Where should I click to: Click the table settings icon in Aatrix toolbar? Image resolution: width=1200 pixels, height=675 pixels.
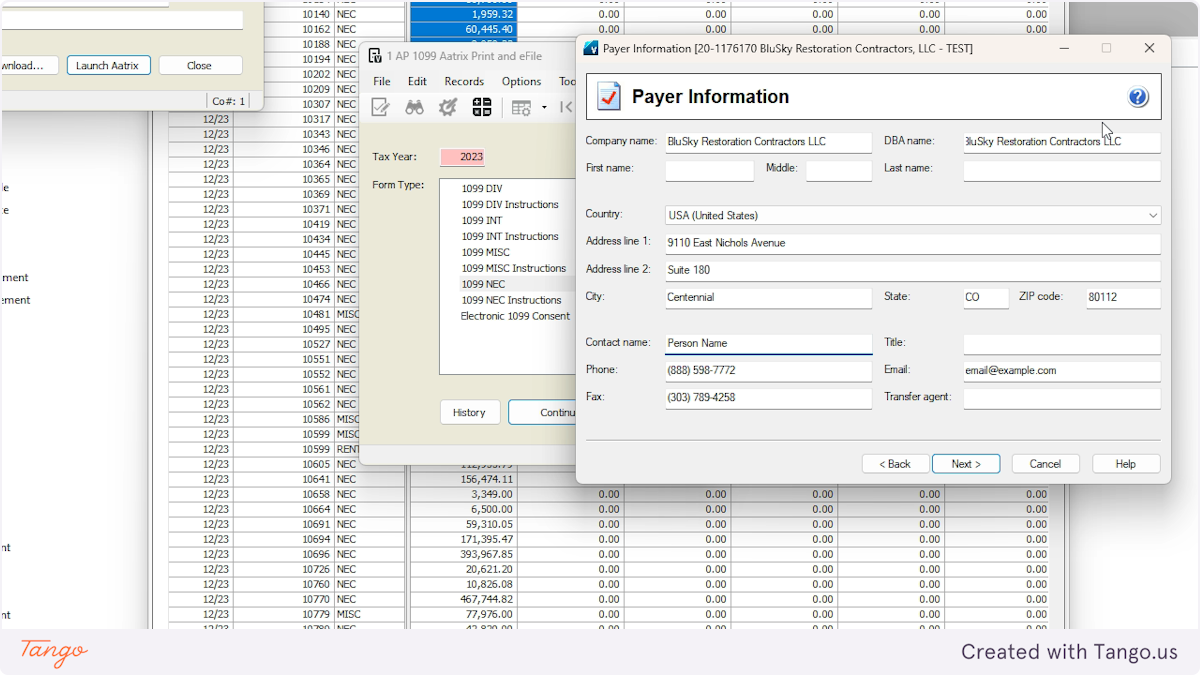(521, 107)
